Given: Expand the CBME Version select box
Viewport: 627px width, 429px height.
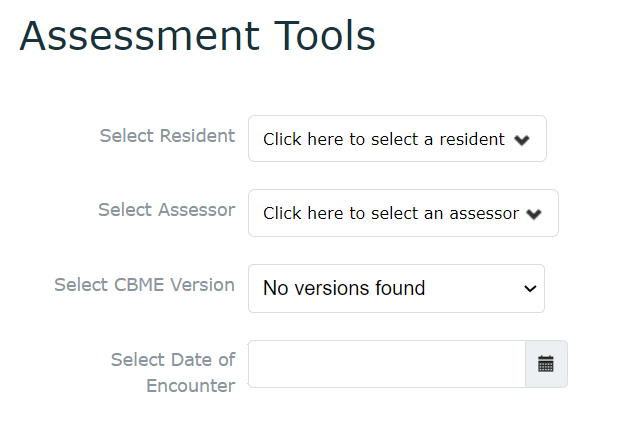Looking at the screenshot, I should 396,288.
